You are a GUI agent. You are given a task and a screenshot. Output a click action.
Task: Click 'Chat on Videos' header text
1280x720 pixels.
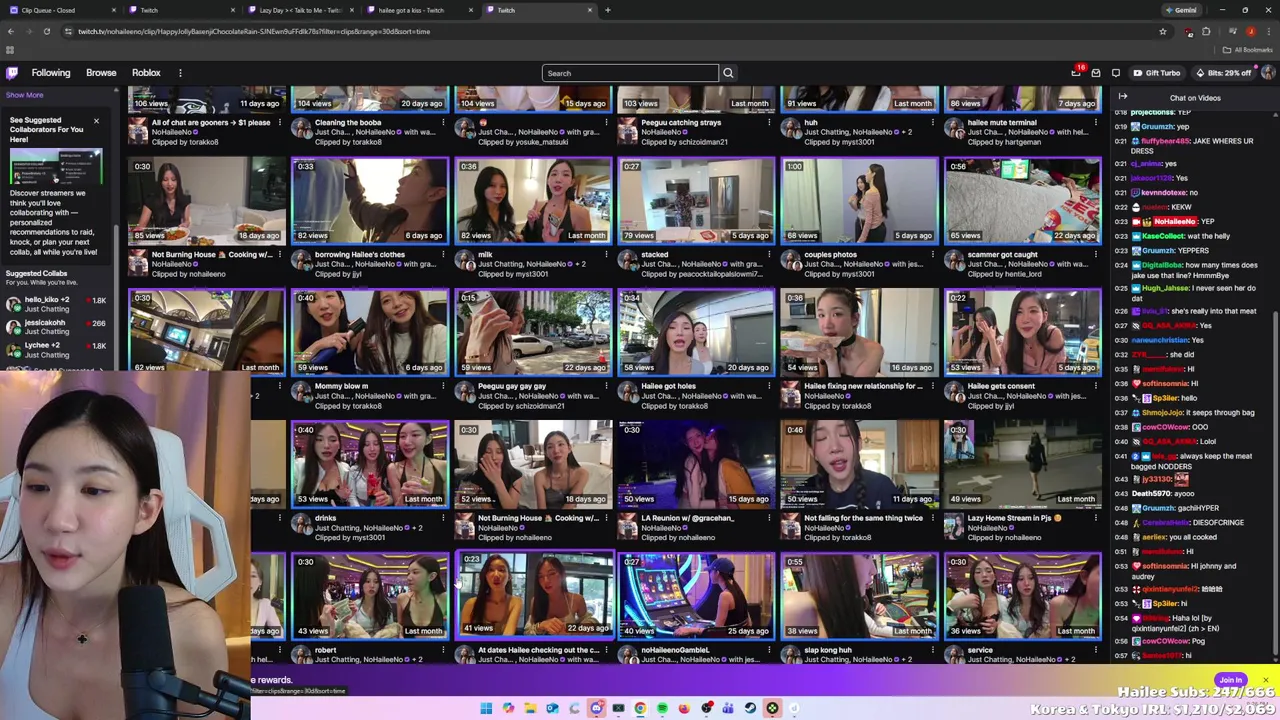(x=1195, y=98)
